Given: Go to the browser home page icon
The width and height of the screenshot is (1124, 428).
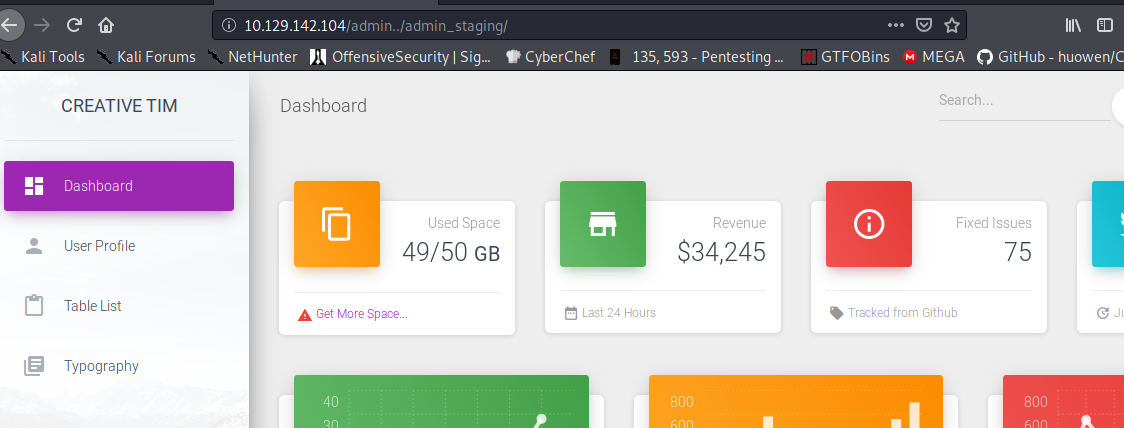Looking at the screenshot, I should [x=106, y=25].
